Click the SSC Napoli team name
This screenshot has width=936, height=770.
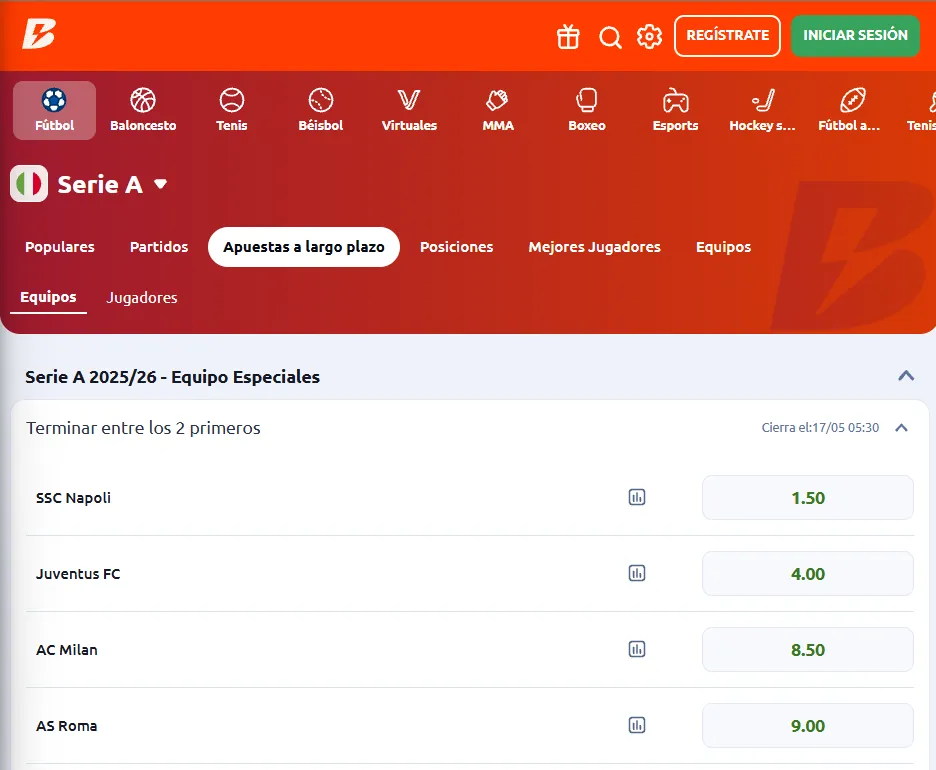coord(73,498)
